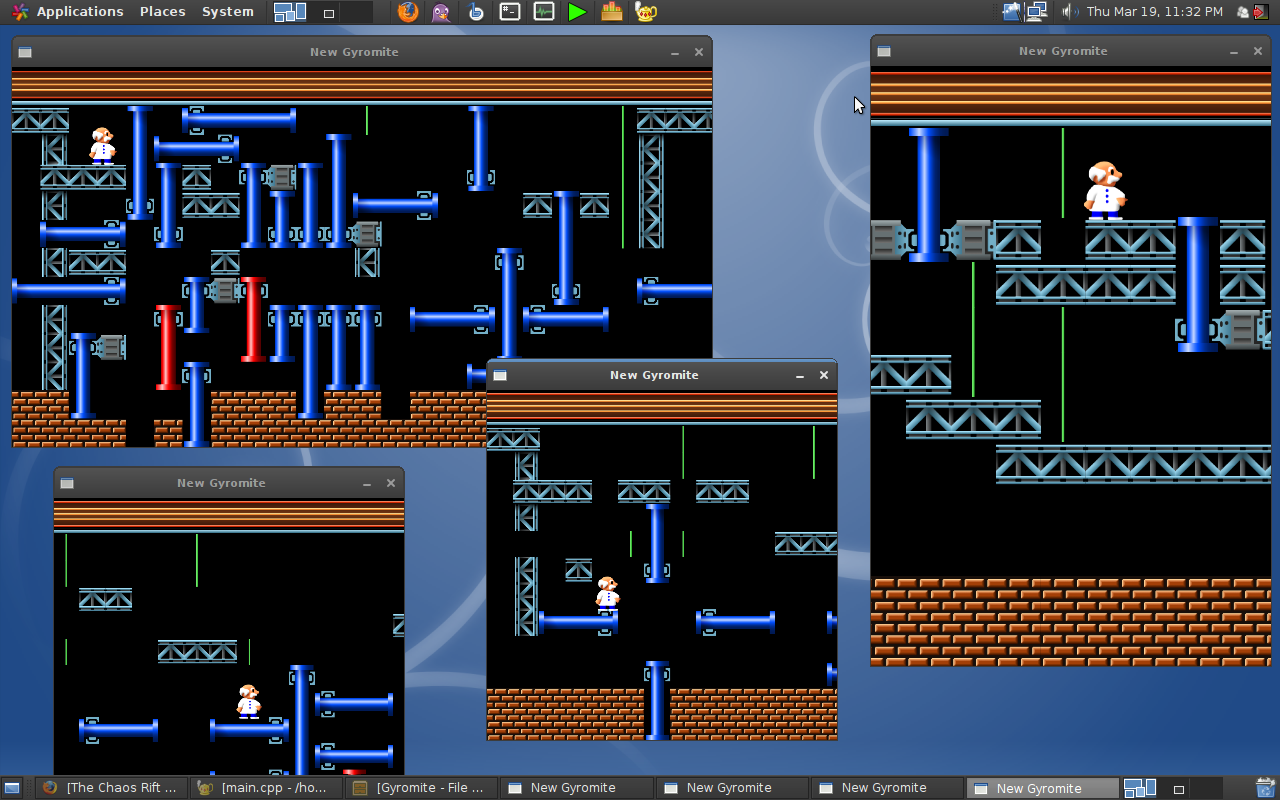This screenshot has height=800, width=1280.
Task: Click the professor sprite in the cut-off bottom Gyromite window
Action: (249, 702)
